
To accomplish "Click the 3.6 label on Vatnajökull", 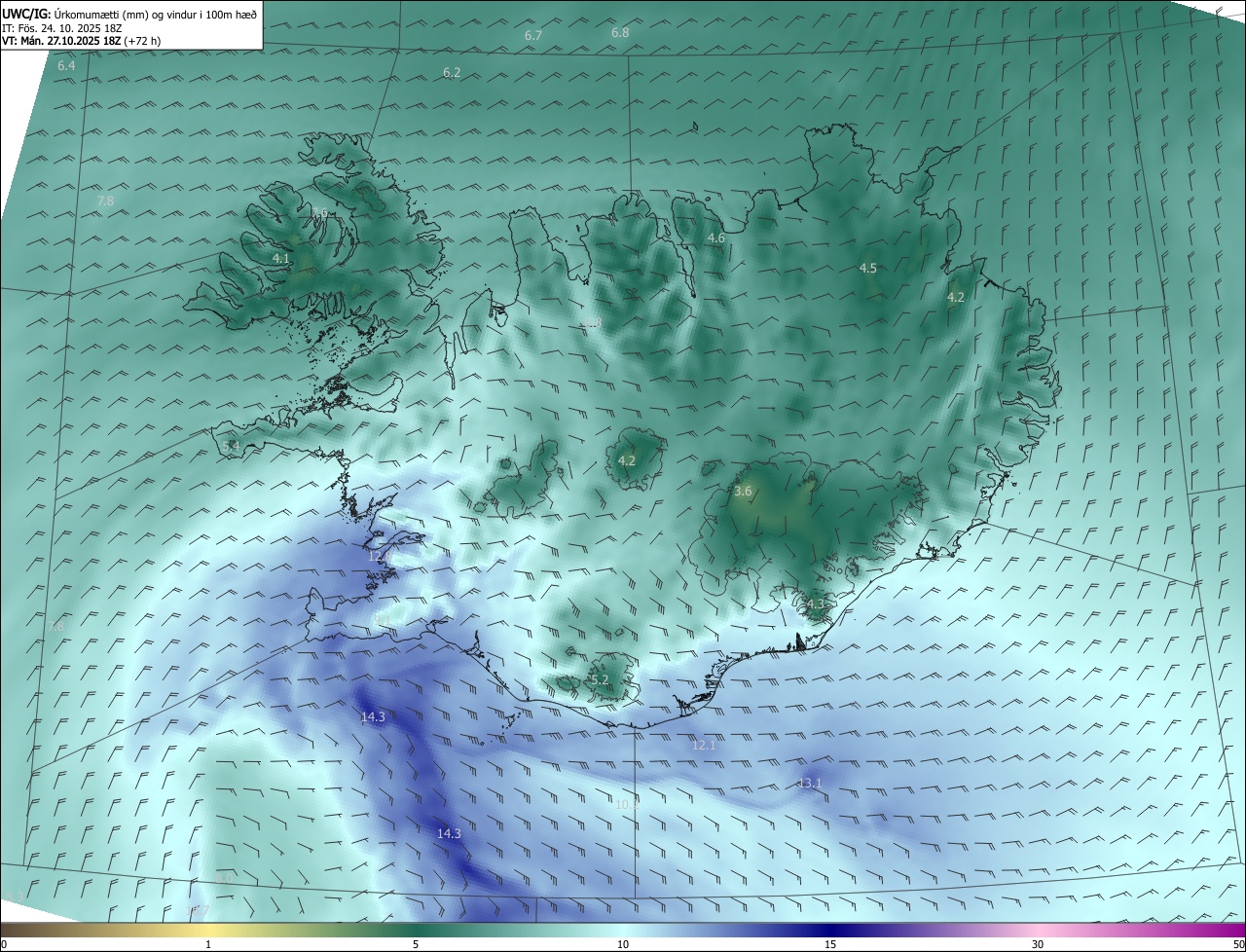I will coord(743,491).
